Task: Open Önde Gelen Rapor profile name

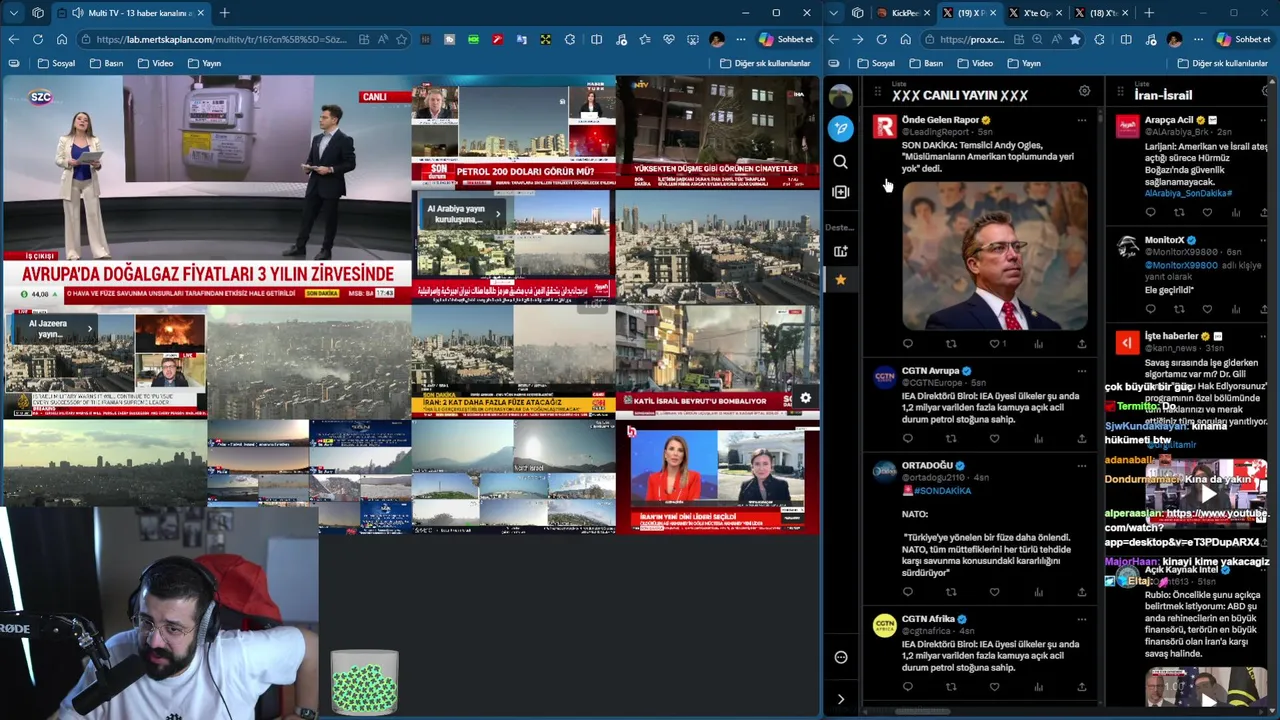Action: (940, 120)
